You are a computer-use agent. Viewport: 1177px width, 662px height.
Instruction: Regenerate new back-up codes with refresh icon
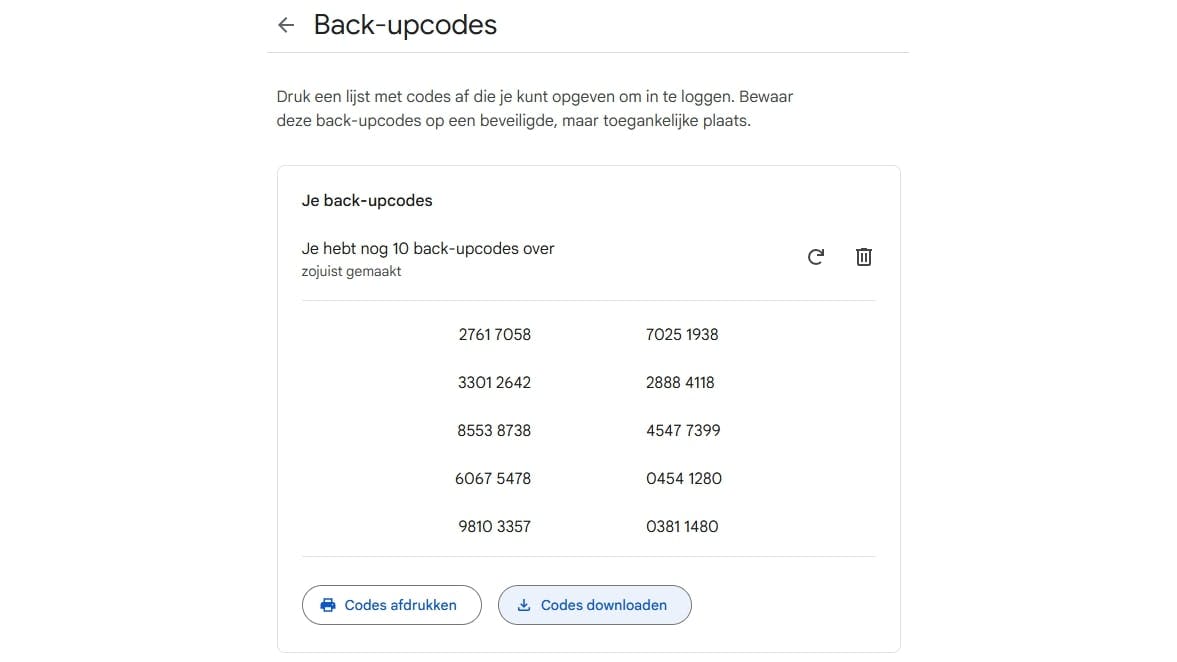(x=816, y=257)
